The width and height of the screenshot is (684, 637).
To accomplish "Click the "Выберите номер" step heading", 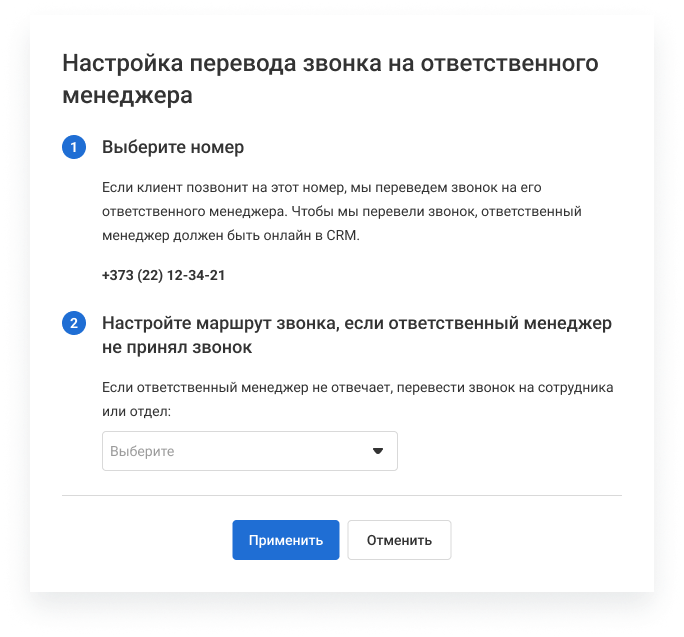I will [173, 147].
